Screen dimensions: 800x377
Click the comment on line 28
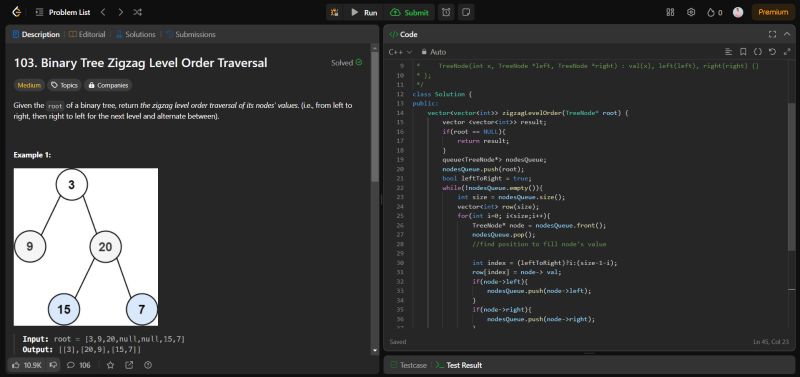pyautogui.click(x=539, y=244)
